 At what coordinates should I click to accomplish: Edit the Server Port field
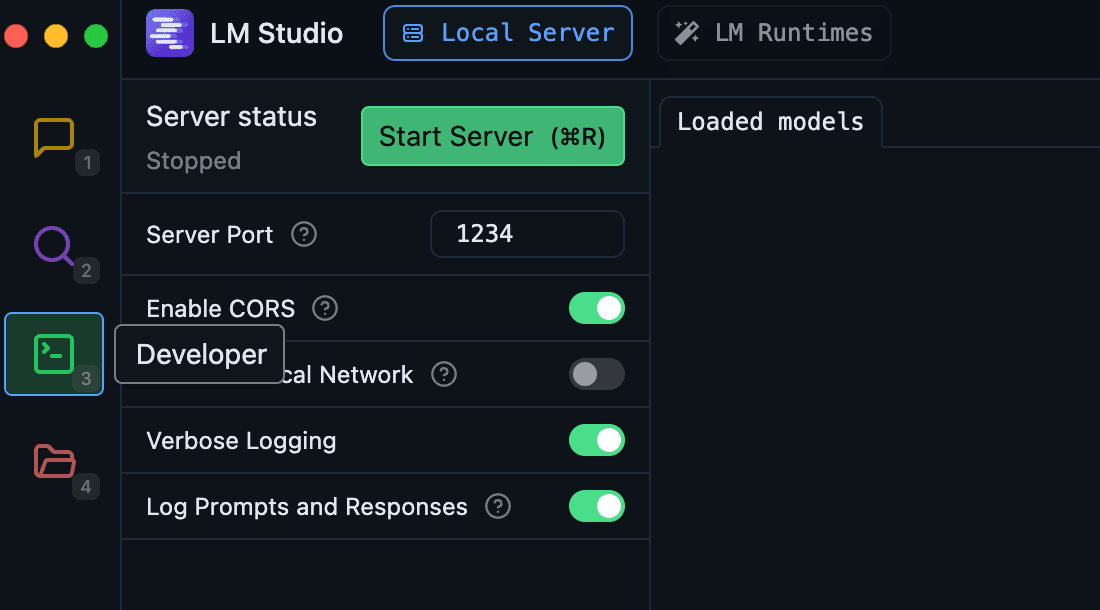pyautogui.click(x=526, y=234)
